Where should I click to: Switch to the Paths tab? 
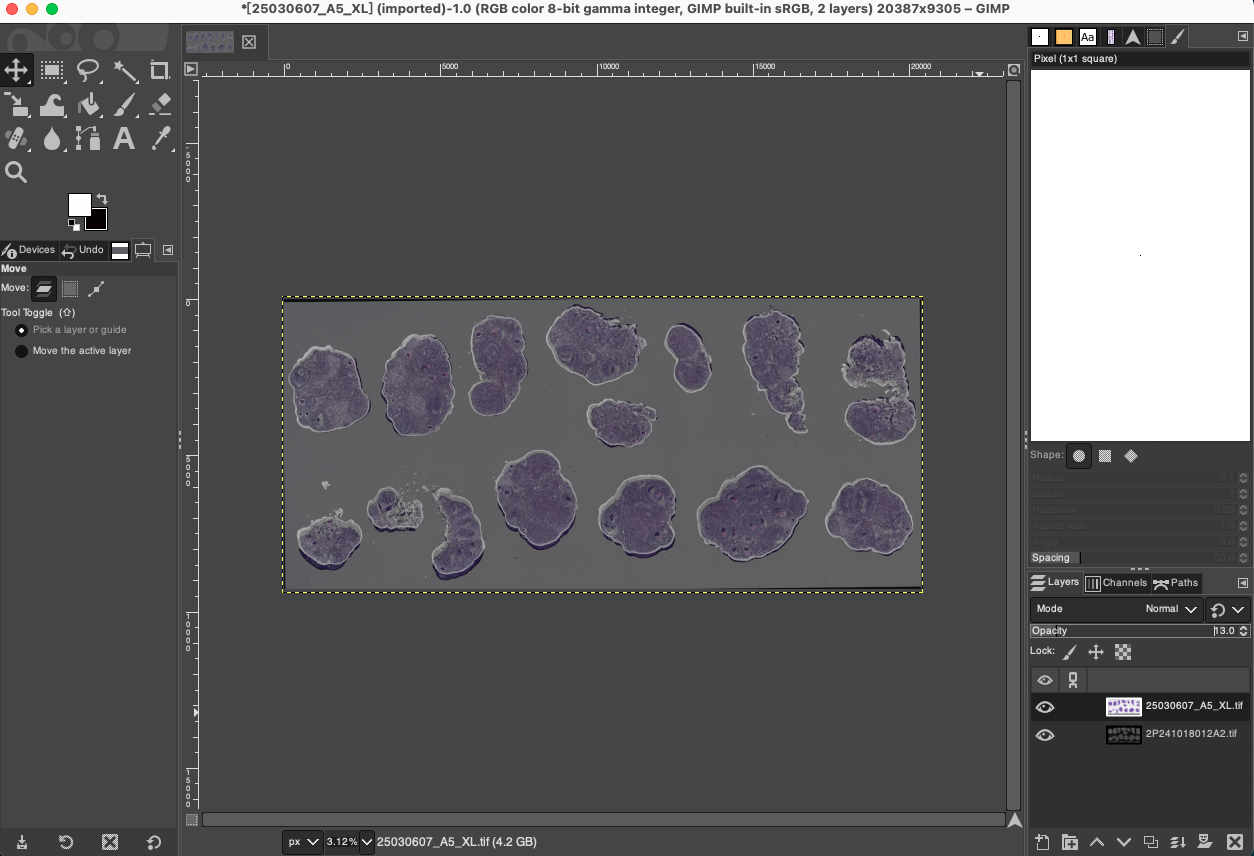pos(1177,583)
